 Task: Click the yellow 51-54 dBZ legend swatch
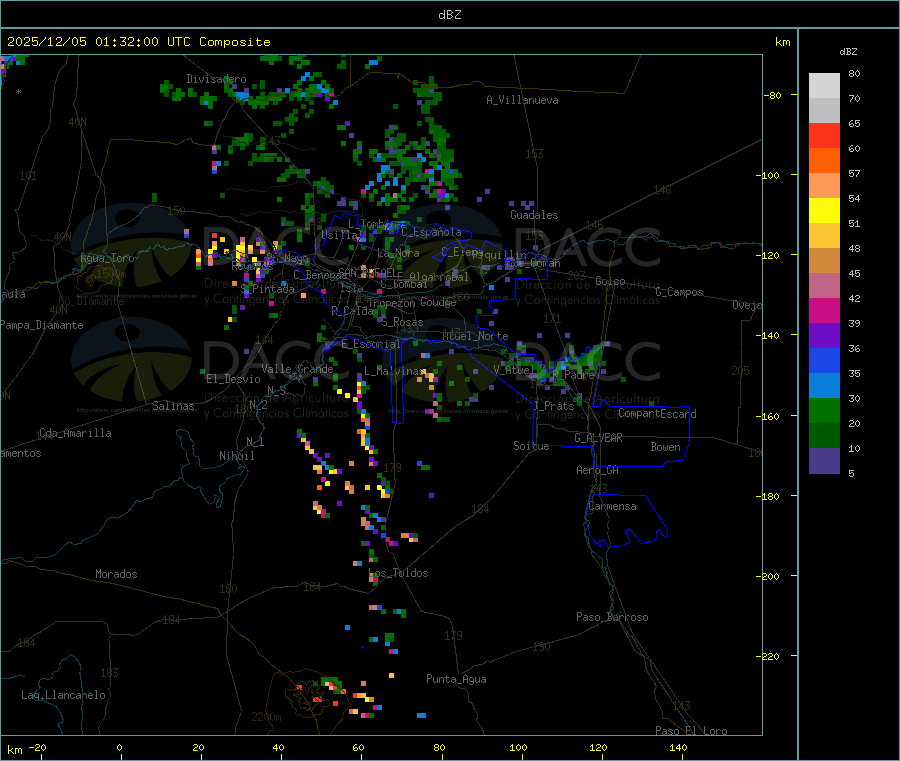pyautogui.click(x=824, y=211)
